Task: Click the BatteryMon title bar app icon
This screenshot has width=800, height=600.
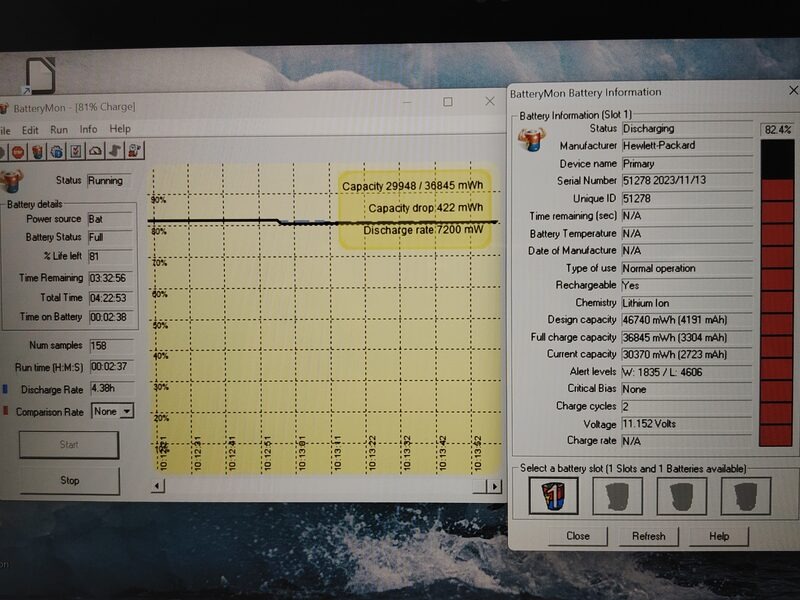Action: coord(4,108)
